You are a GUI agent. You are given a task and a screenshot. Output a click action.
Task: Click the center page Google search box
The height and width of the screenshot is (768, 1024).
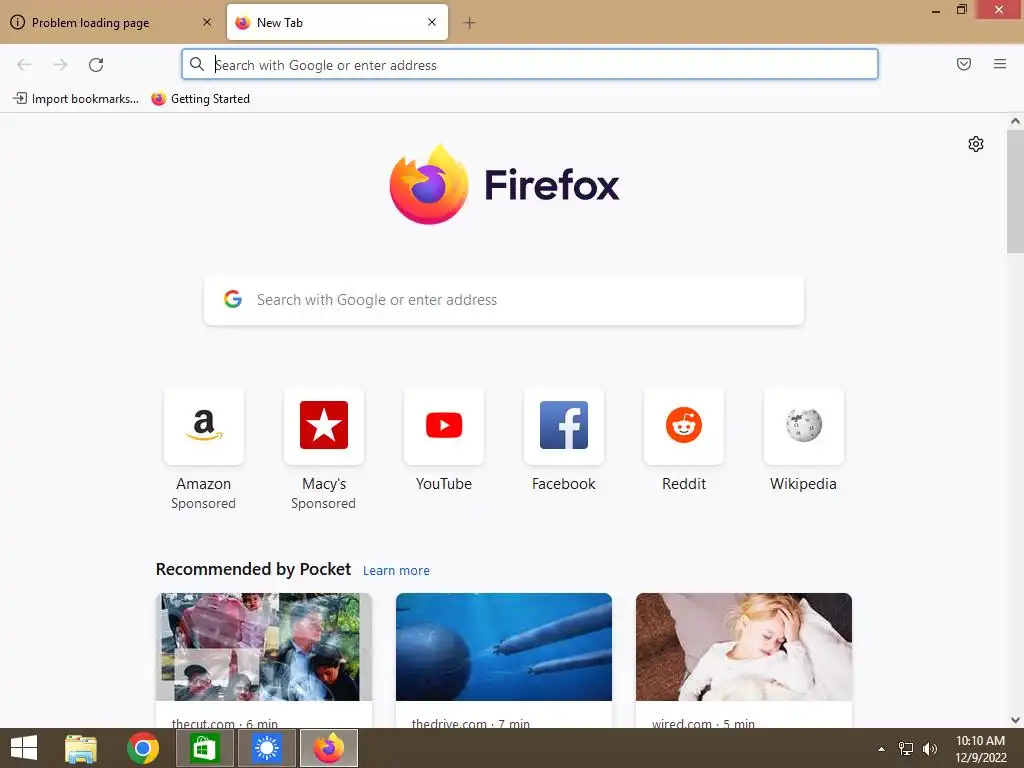tap(504, 300)
